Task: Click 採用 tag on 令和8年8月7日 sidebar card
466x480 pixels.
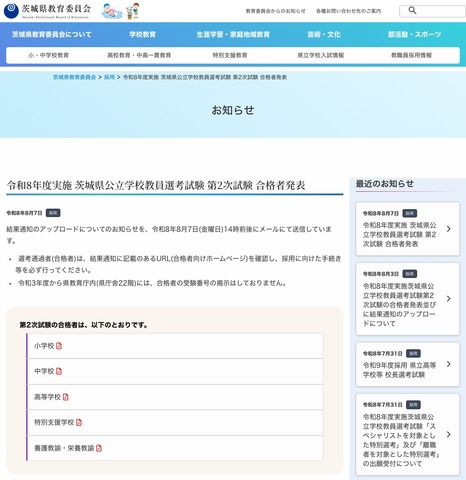Action: [x=410, y=213]
